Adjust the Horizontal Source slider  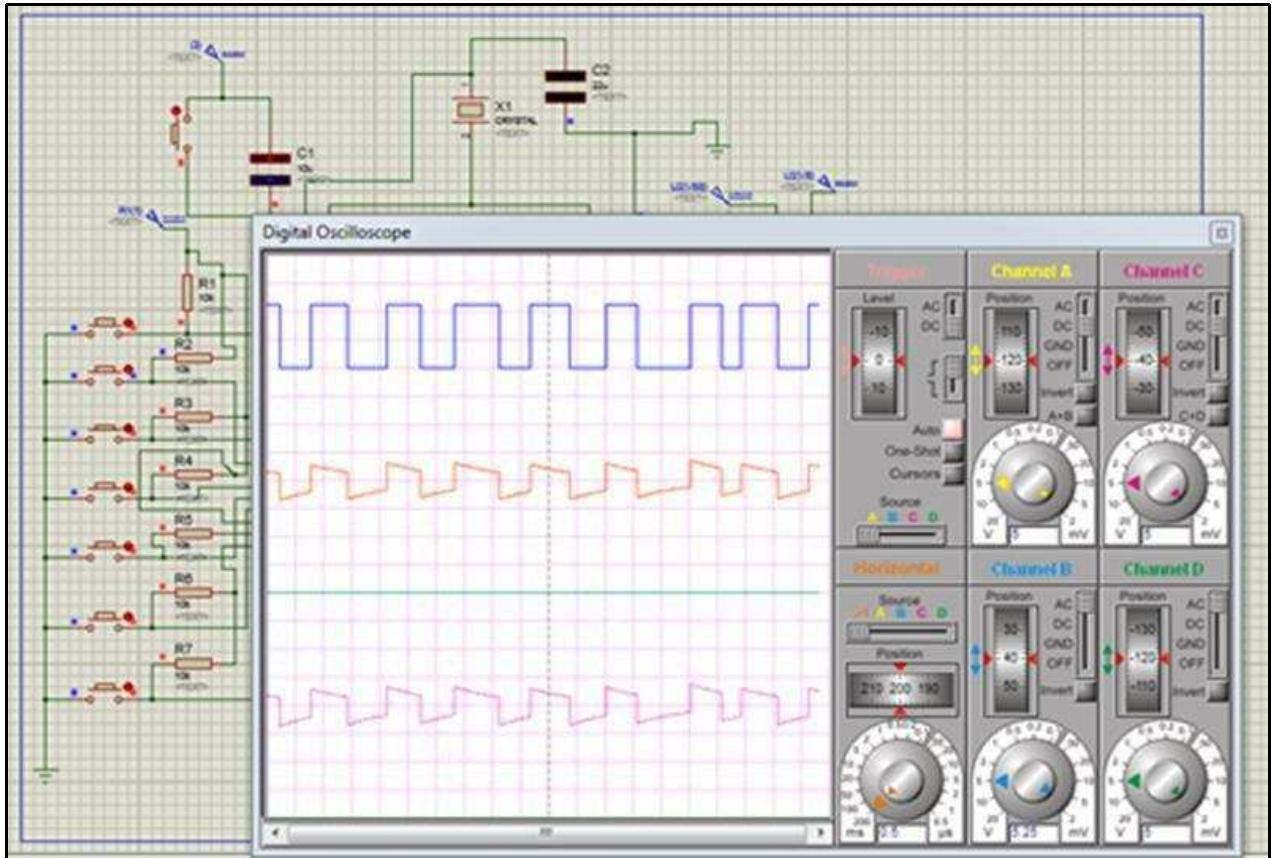pos(901,632)
